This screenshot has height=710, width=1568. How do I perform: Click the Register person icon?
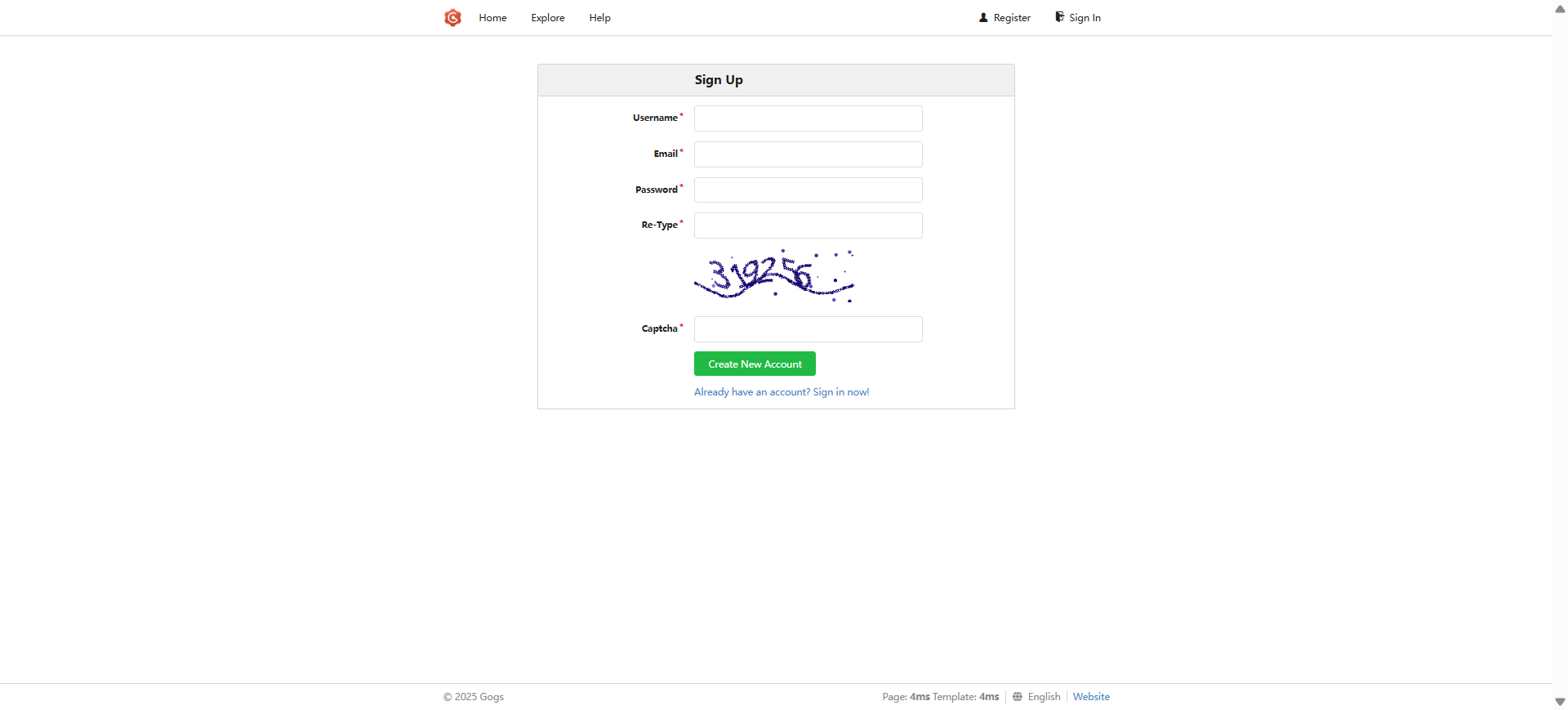(983, 17)
